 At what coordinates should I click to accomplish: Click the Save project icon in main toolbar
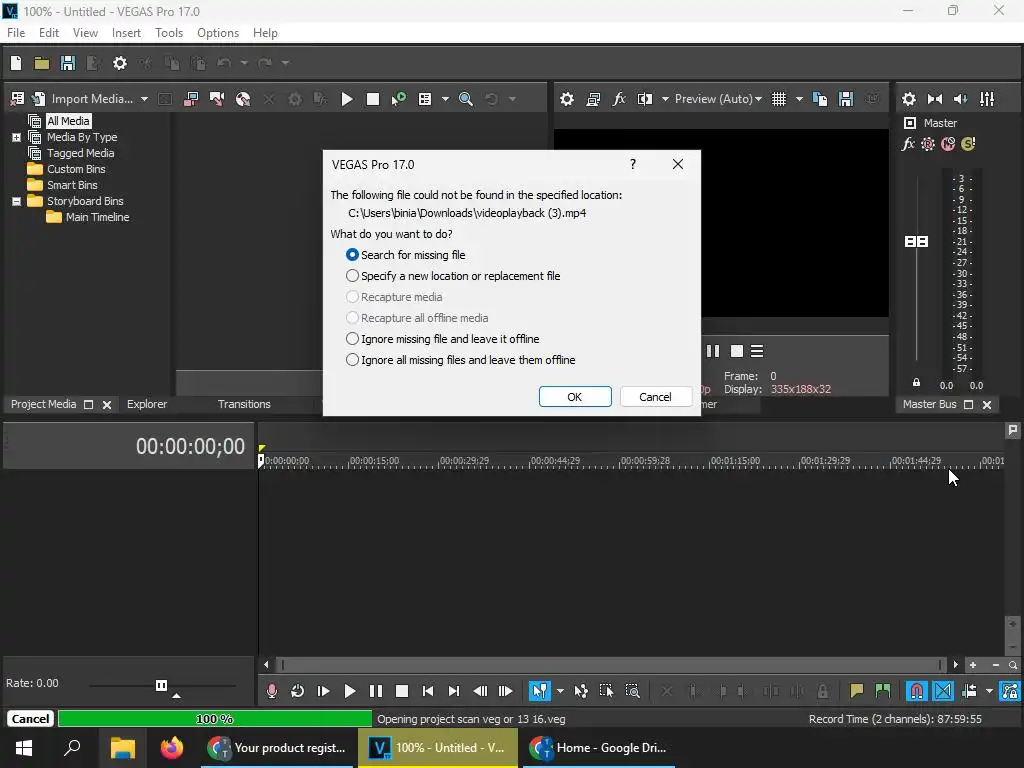tap(67, 63)
